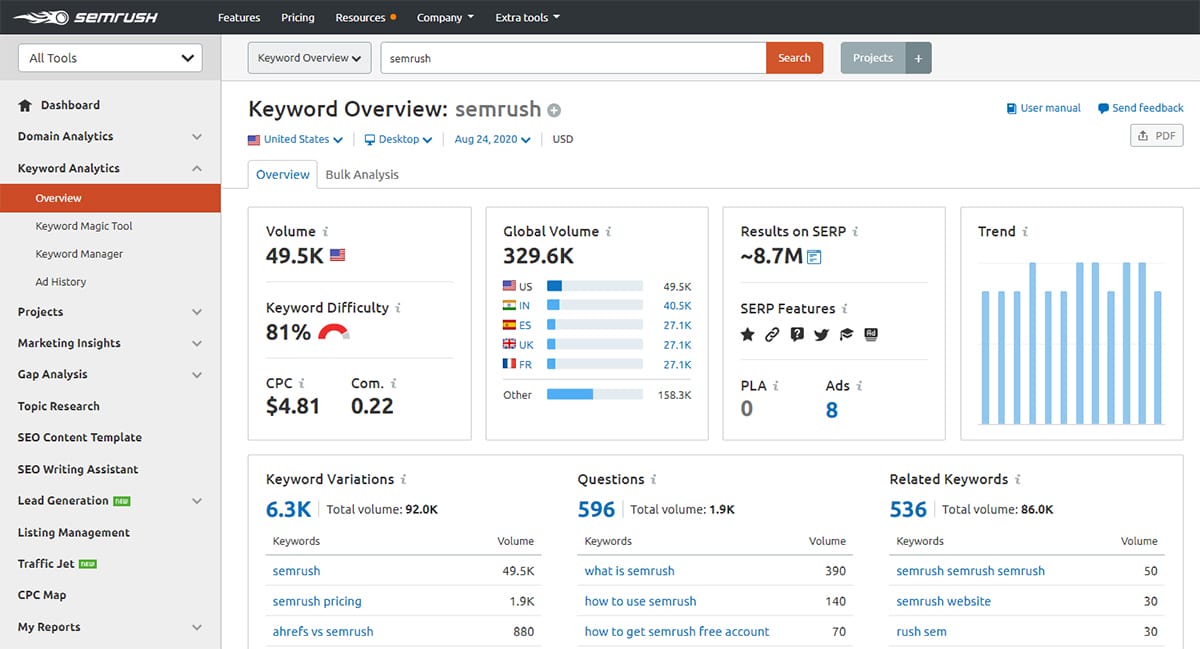The height and width of the screenshot is (649, 1200).
Task: Click the info icon next to Keyword Difficulty
Action: (x=398, y=308)
